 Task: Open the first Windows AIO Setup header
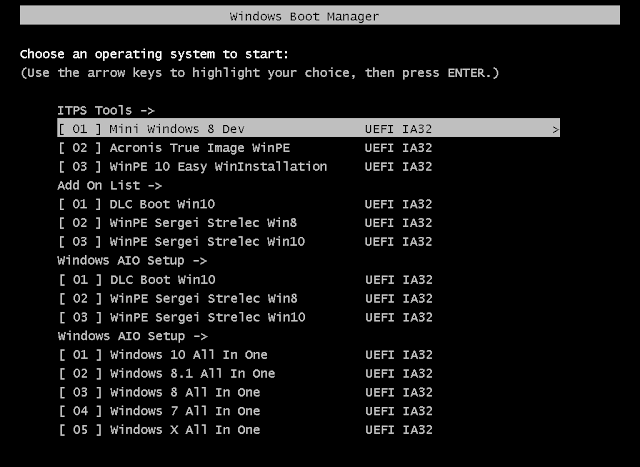[x=132, y=260]
